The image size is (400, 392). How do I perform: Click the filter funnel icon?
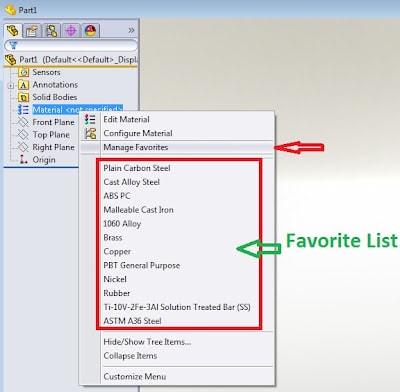pyautogui.click(x=14, y=45)
